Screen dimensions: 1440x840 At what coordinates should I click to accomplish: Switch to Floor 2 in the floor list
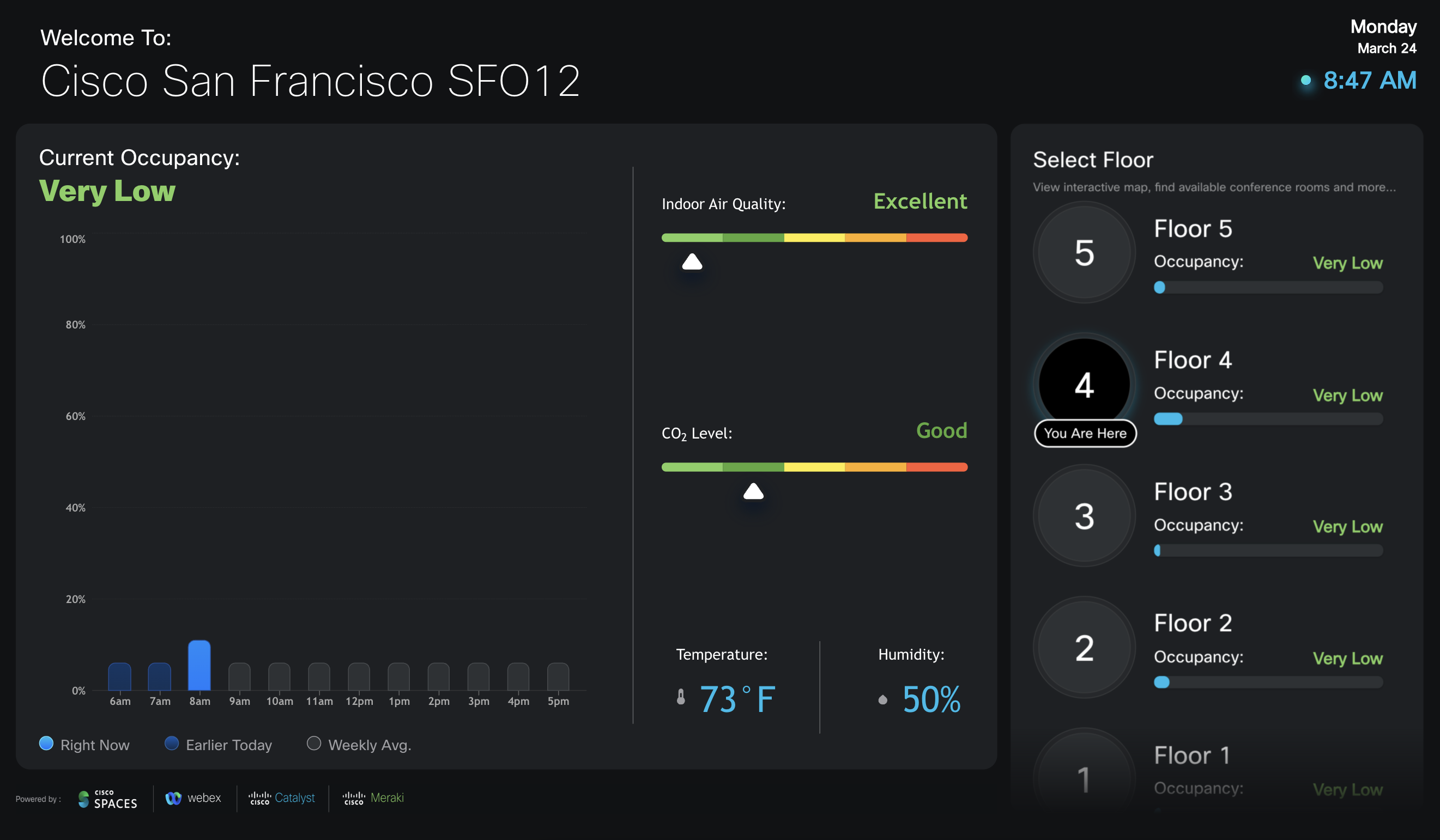pos(1084,648)
